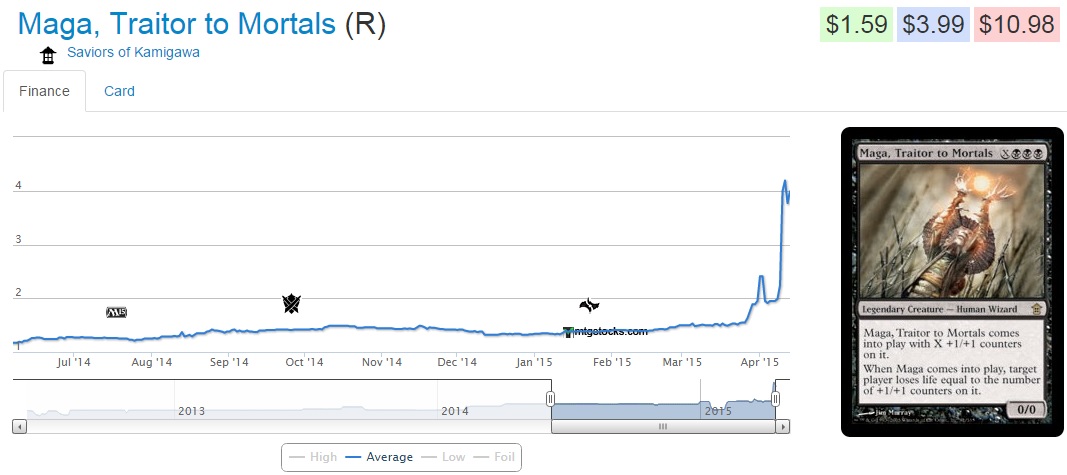The image size is (1067, 475).
Task: Toggle the High price series
Action: click(x=312, y=457)
